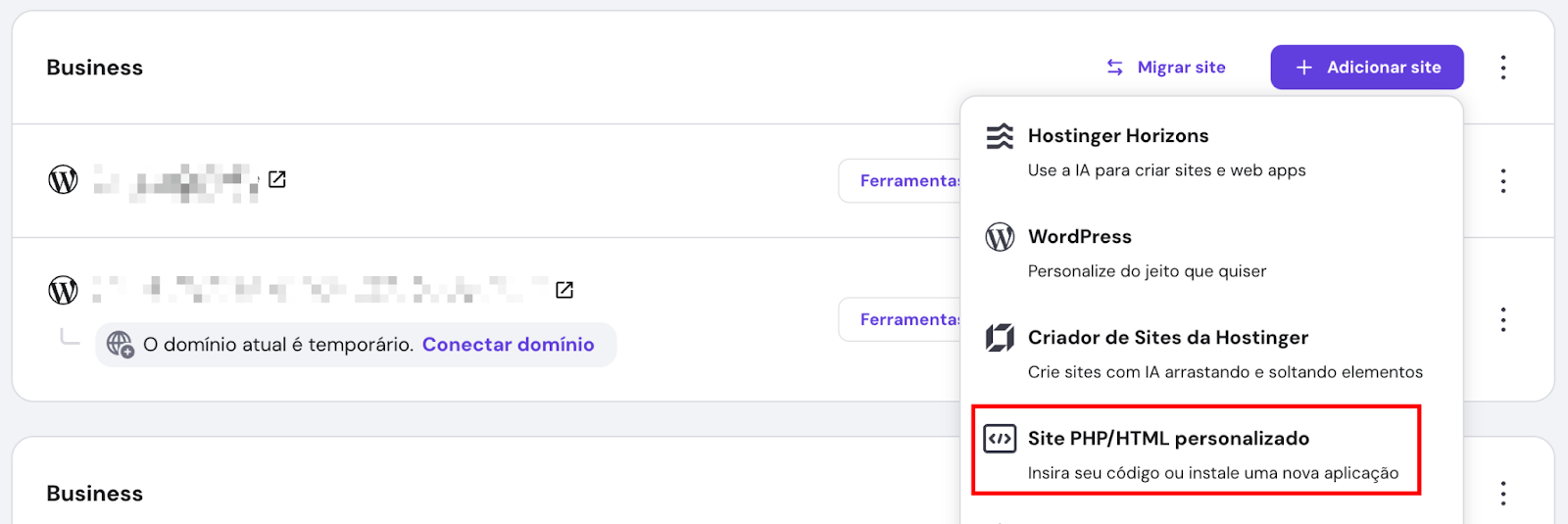Click the Migrar site arrows icon

tap(1115, 68)
